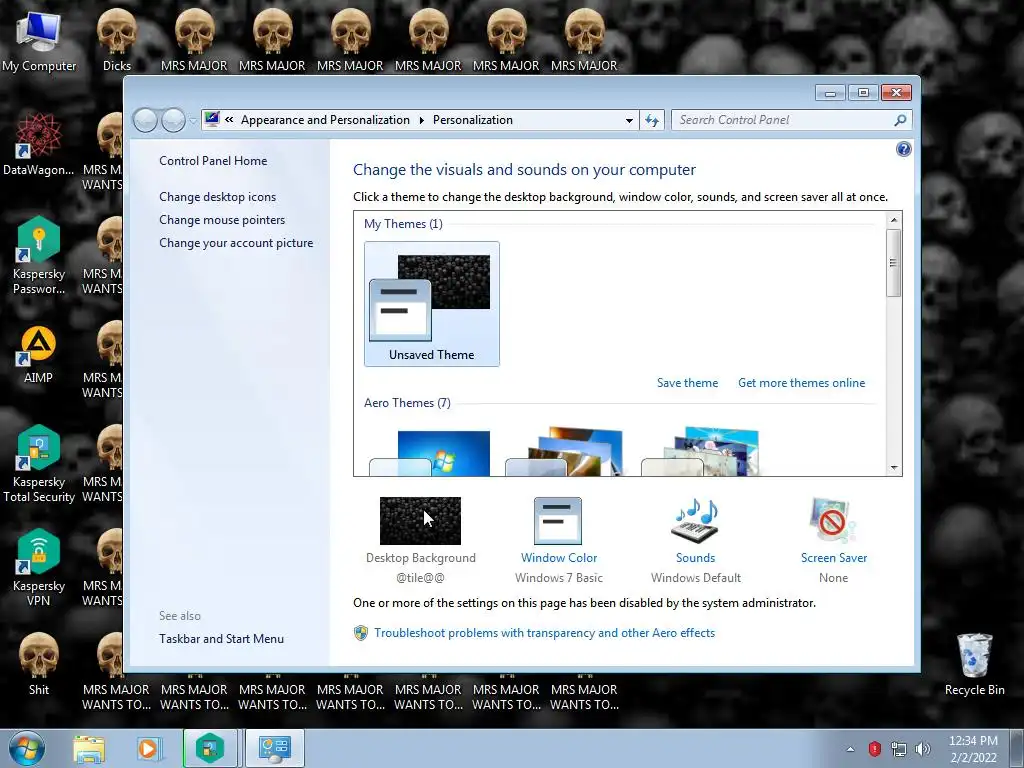Click Appearance and Personalization breadcrumb

coord(325,120)
